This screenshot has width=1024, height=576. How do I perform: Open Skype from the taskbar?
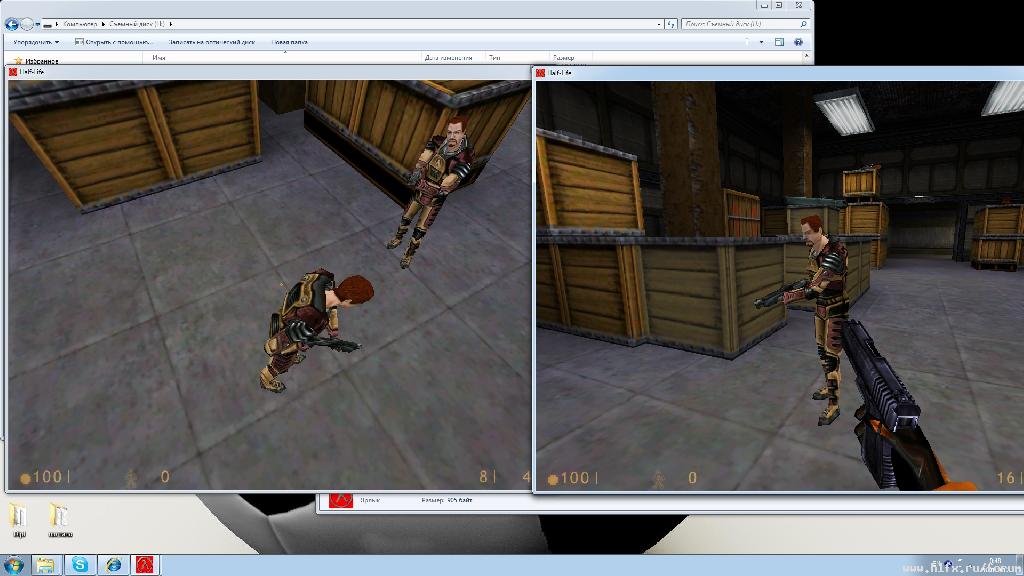pyautogui.click(x=80, y=565)
